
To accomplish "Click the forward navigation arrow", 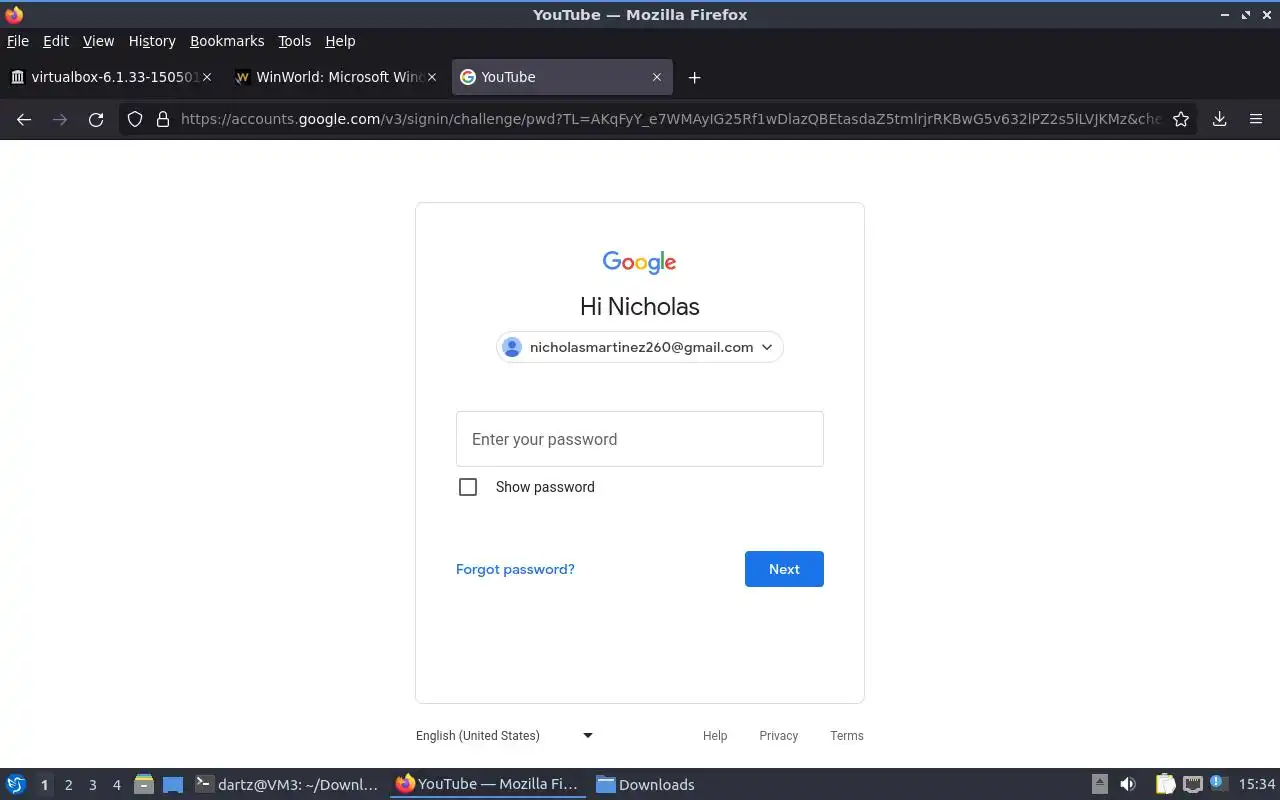I will pyautogui.click(x=60, y=119).
